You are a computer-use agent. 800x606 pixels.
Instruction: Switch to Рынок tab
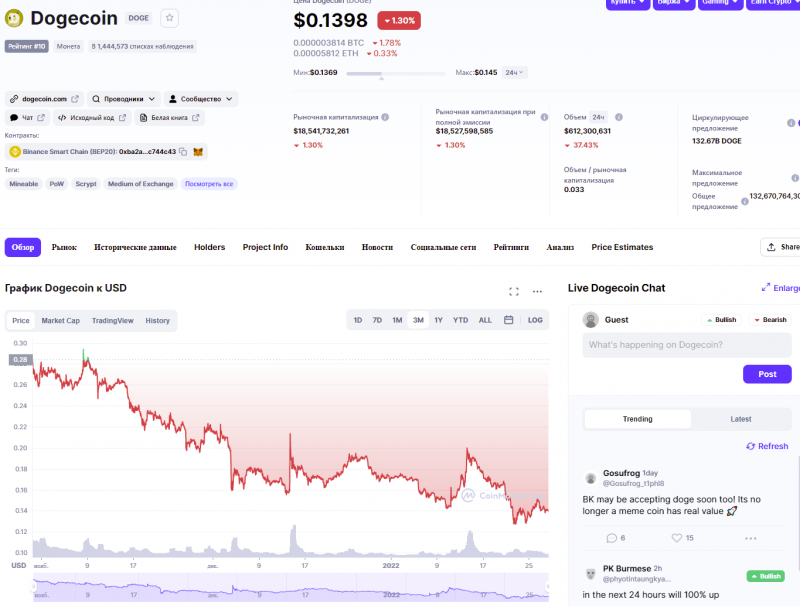[x=64, y=247]
